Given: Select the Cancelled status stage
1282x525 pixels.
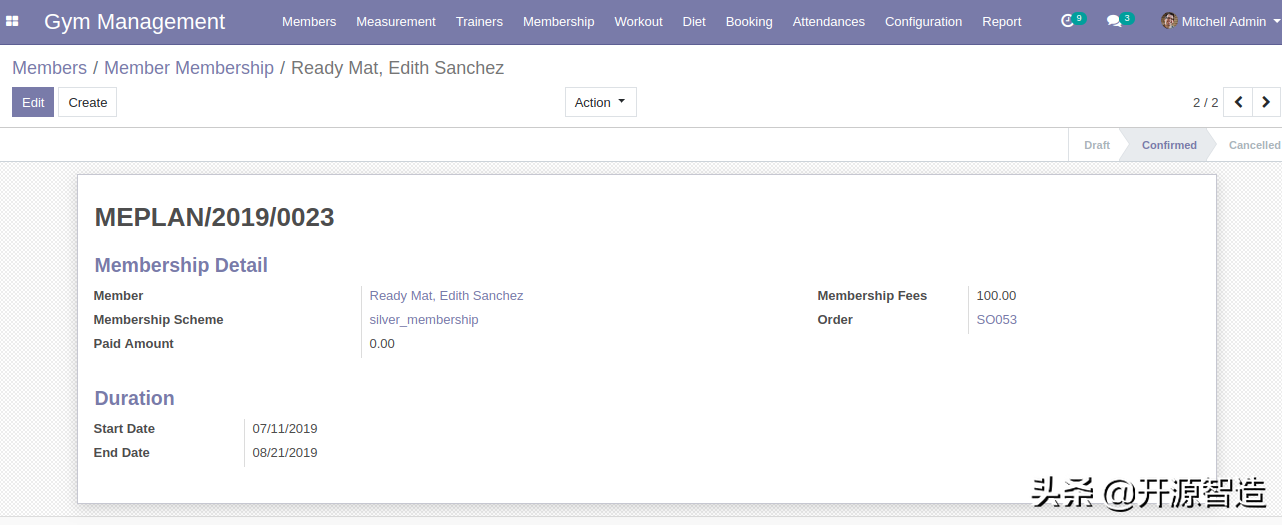Looking at the screenshot, I should (x=1254, y=145).
